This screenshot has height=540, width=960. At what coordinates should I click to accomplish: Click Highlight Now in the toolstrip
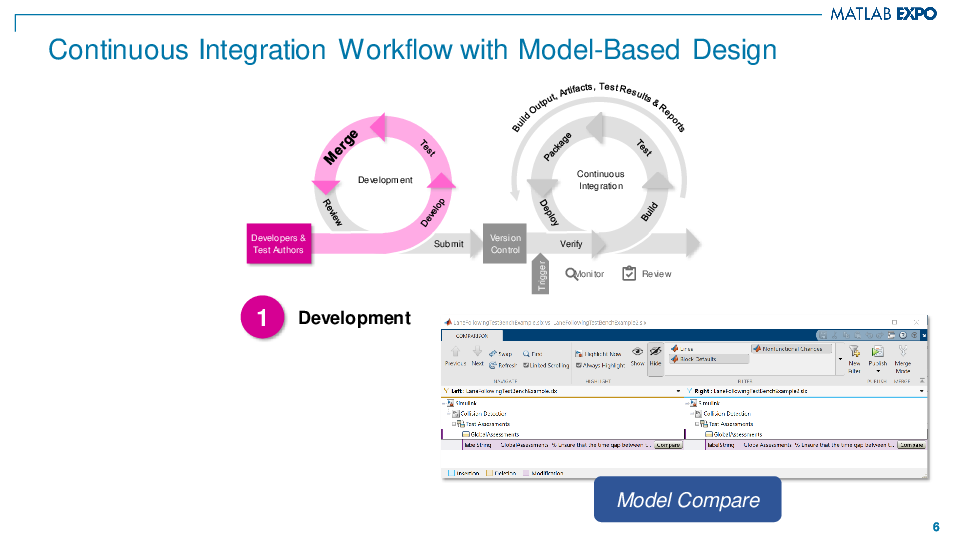point(598,354)
